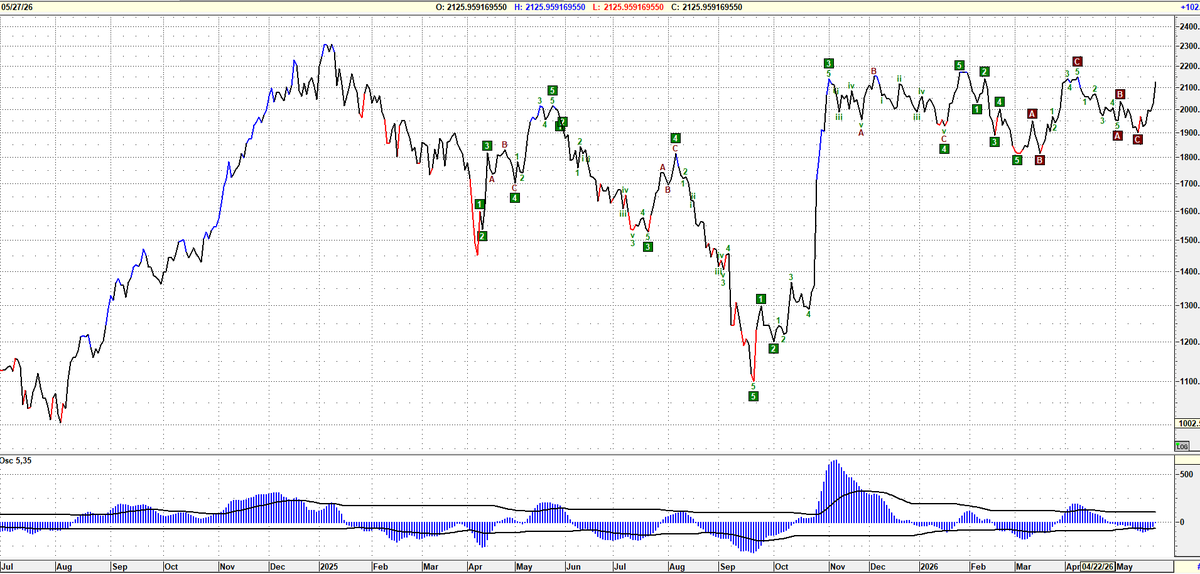
Task: Click the 1900 price axis label
Action: pos(1188,133)
